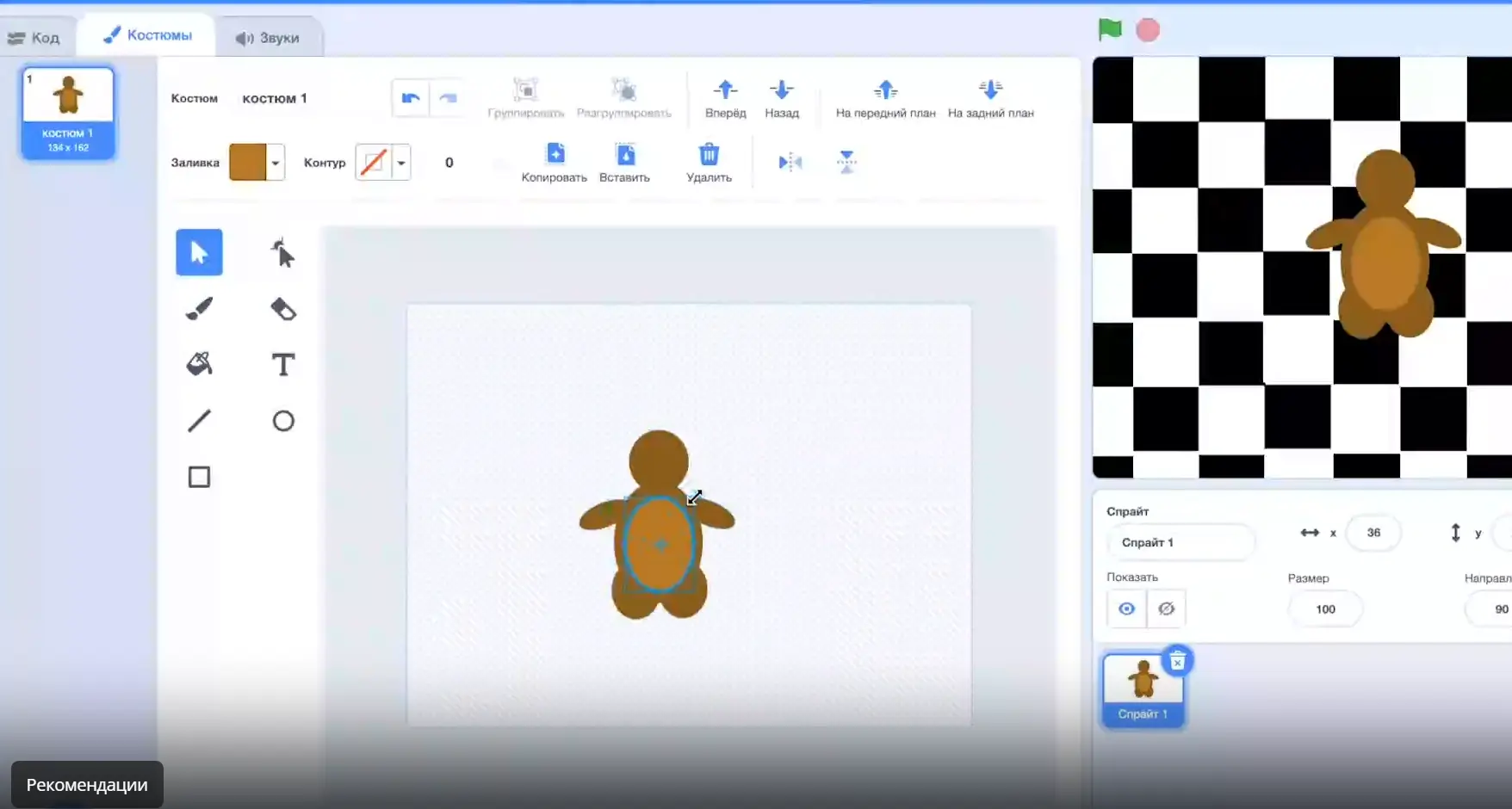
Task: Send shape to back (На задний план)
Action: (990, 98)
